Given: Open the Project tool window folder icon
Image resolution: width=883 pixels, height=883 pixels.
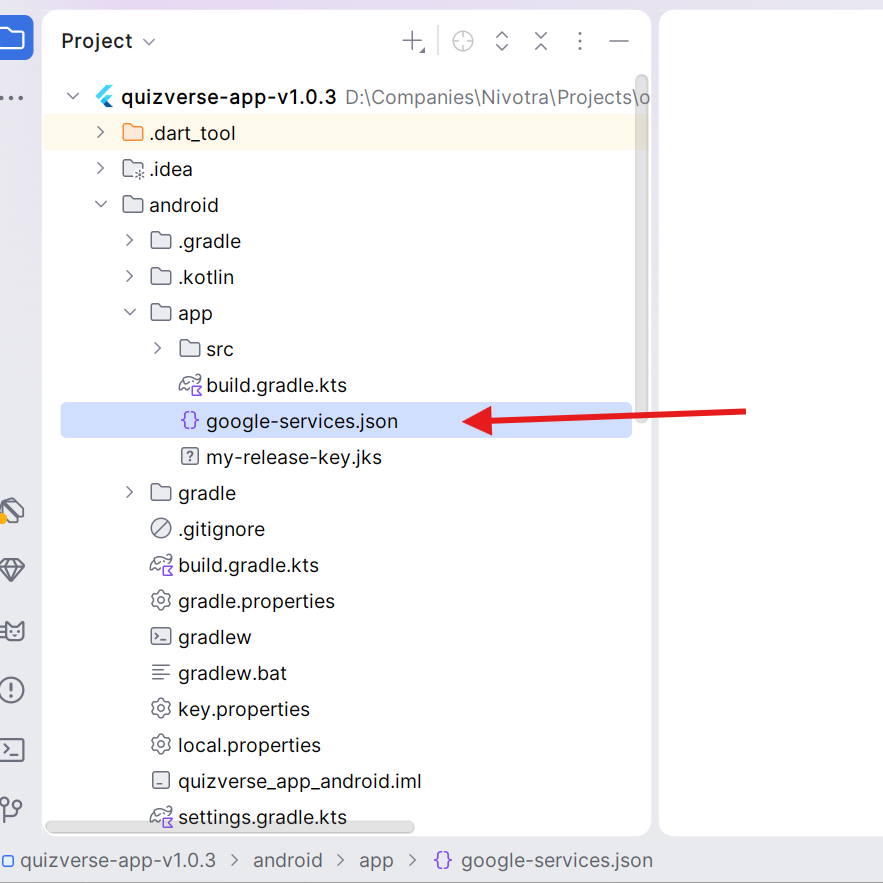Looking at the screenshot, I should click(x=14, y=38).
